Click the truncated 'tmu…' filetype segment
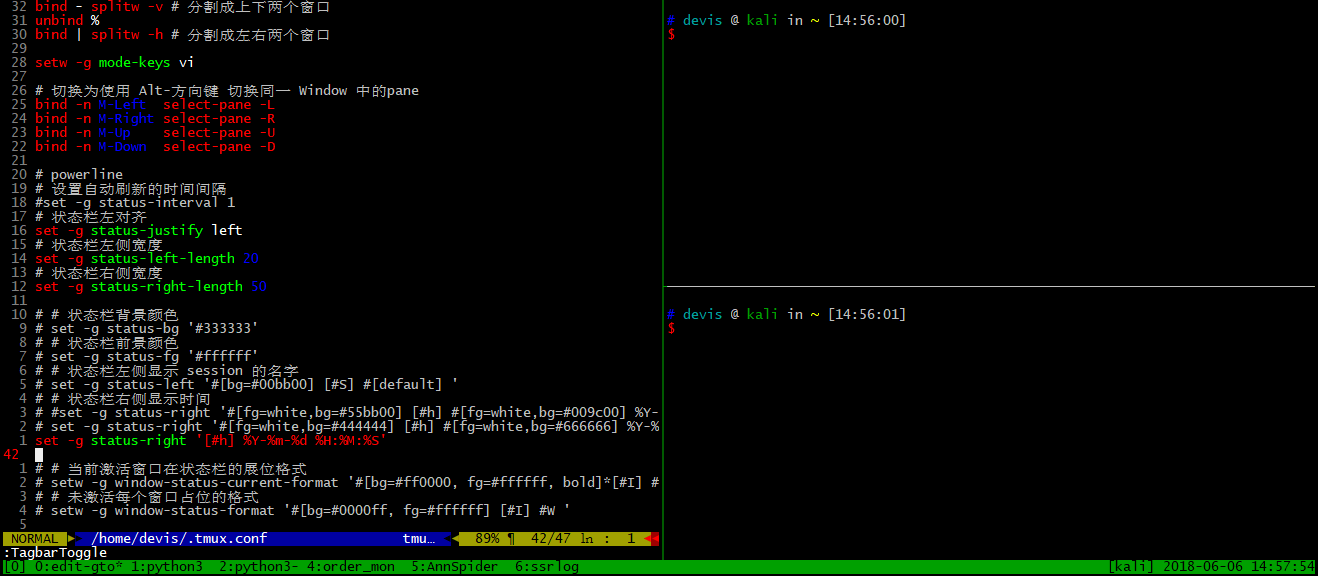 pos(418,538)
